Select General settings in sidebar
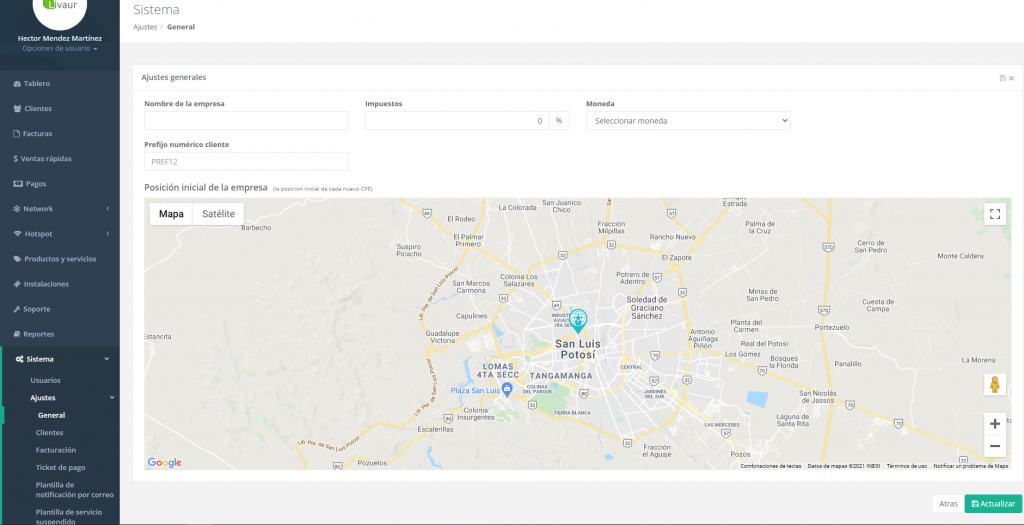Screen dimensions: 1024x525 pos(52,415)
